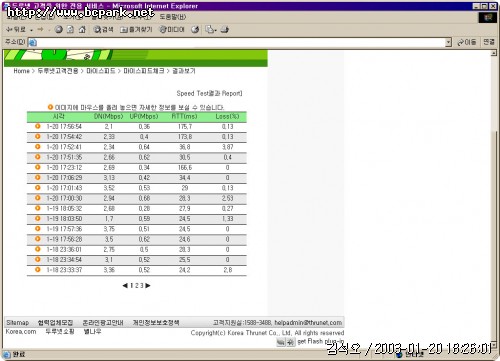Click orange bullet for 1-20 17:56:54 row
Screen dimensions: 500x361
pyautogui.click(x=38, y=126)
